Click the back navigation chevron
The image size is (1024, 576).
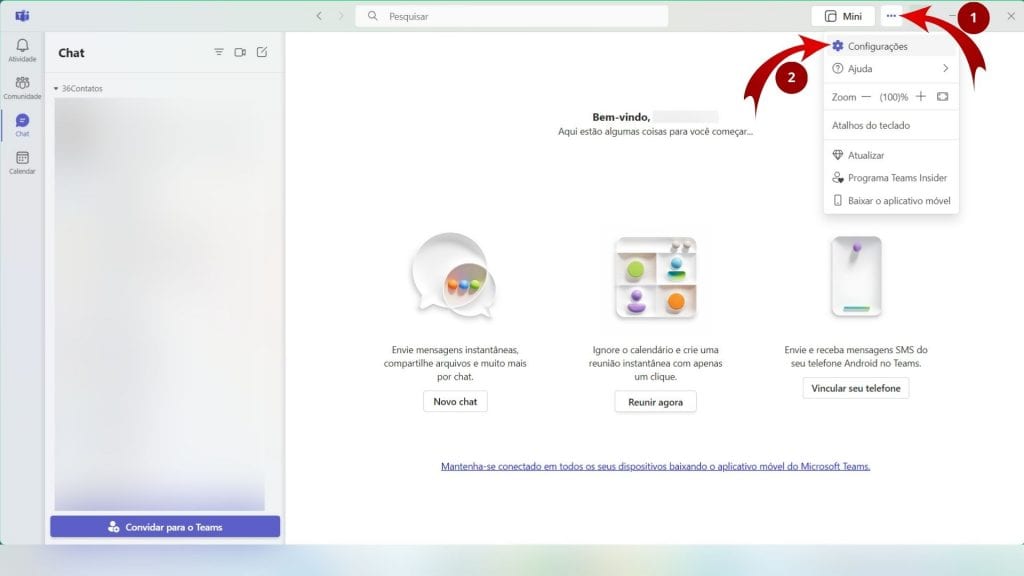[x=318, y=15]
